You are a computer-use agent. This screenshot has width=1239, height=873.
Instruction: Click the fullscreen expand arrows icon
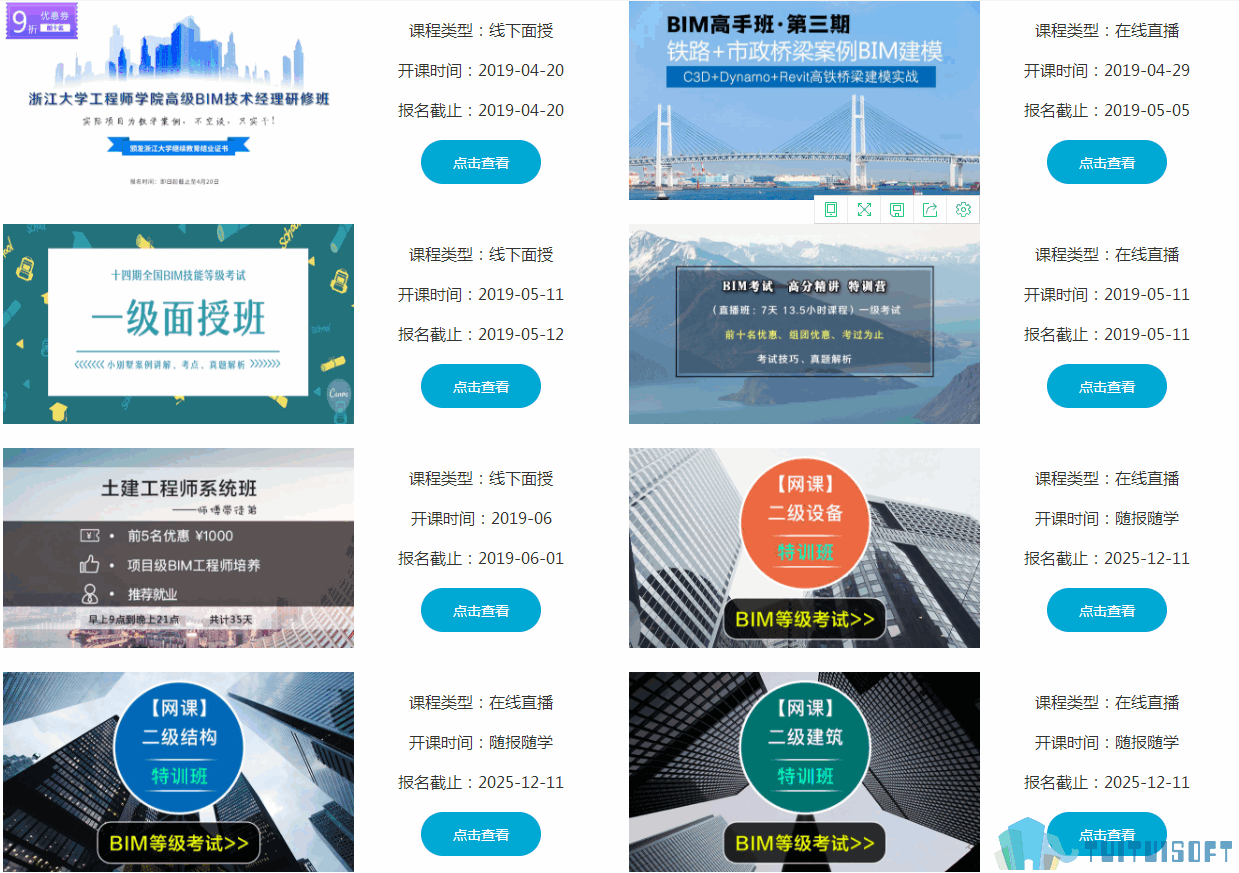[864, 210]
